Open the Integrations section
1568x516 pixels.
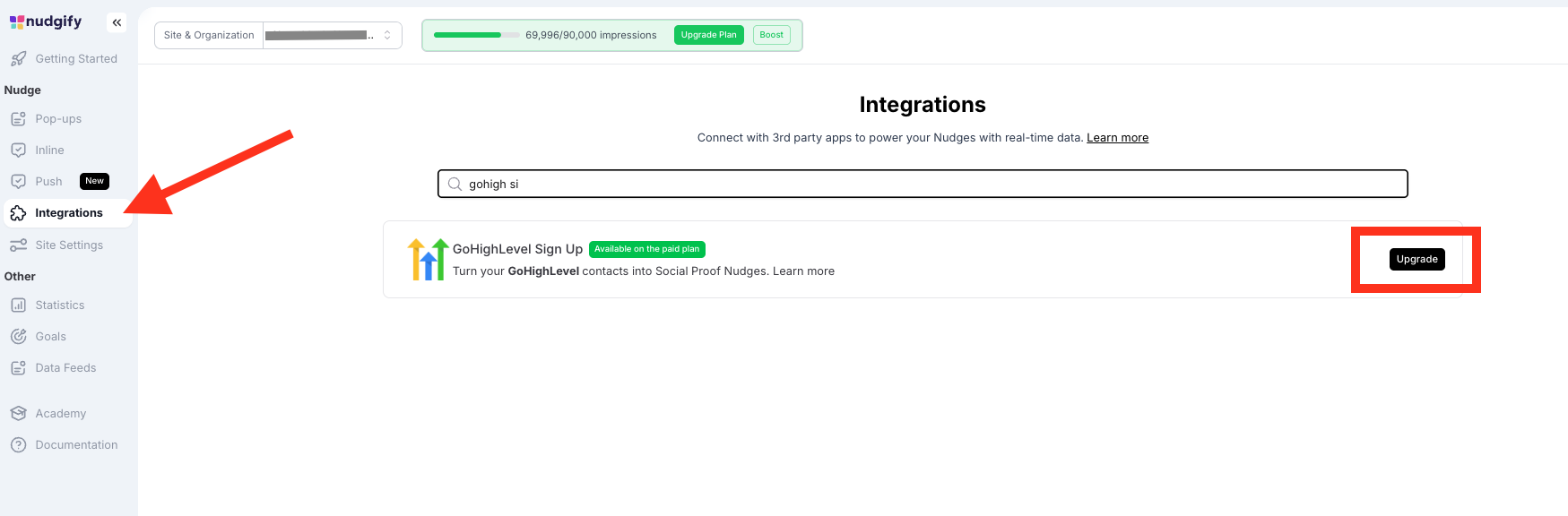point(67,213)
